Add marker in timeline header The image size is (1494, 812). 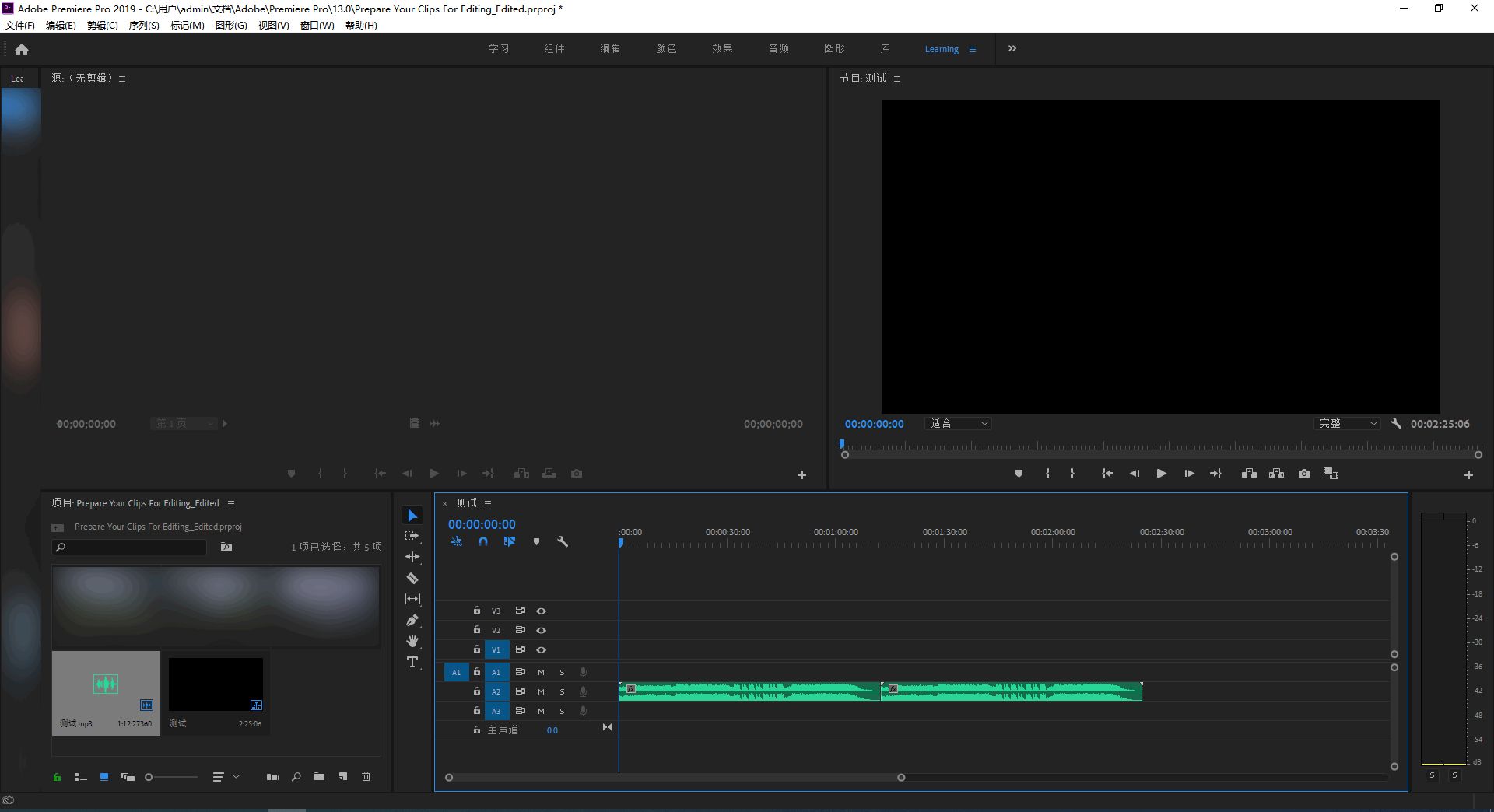tap(536, 541)
